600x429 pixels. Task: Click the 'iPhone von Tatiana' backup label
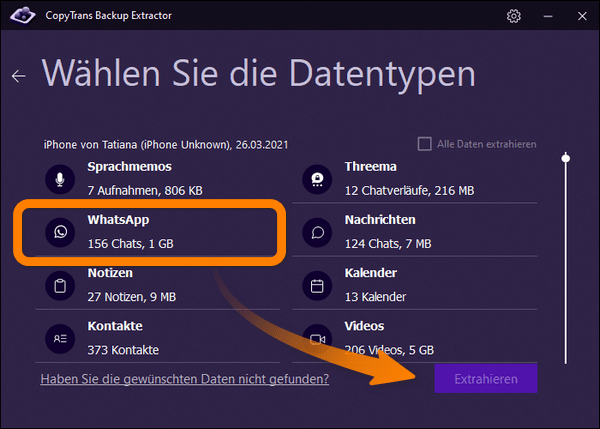coord(166,145)
